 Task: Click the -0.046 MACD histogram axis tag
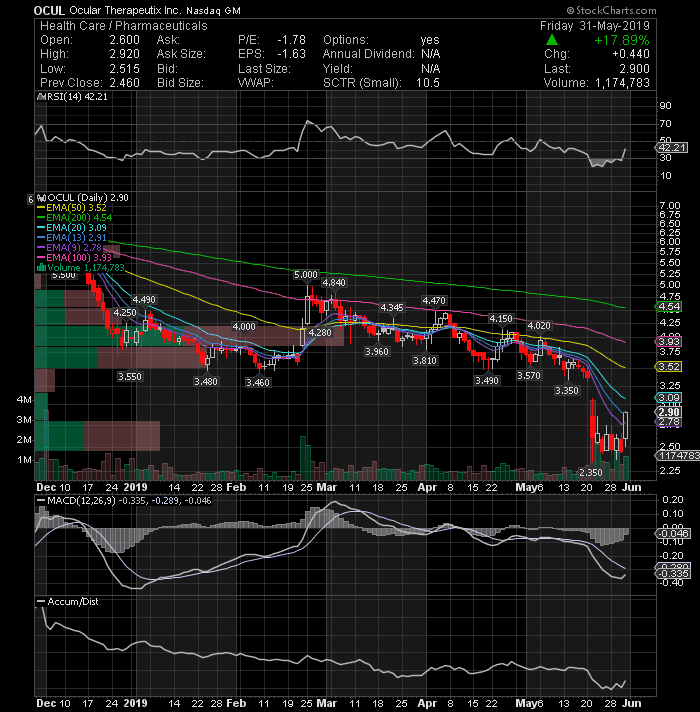click(x=673, y=534)
